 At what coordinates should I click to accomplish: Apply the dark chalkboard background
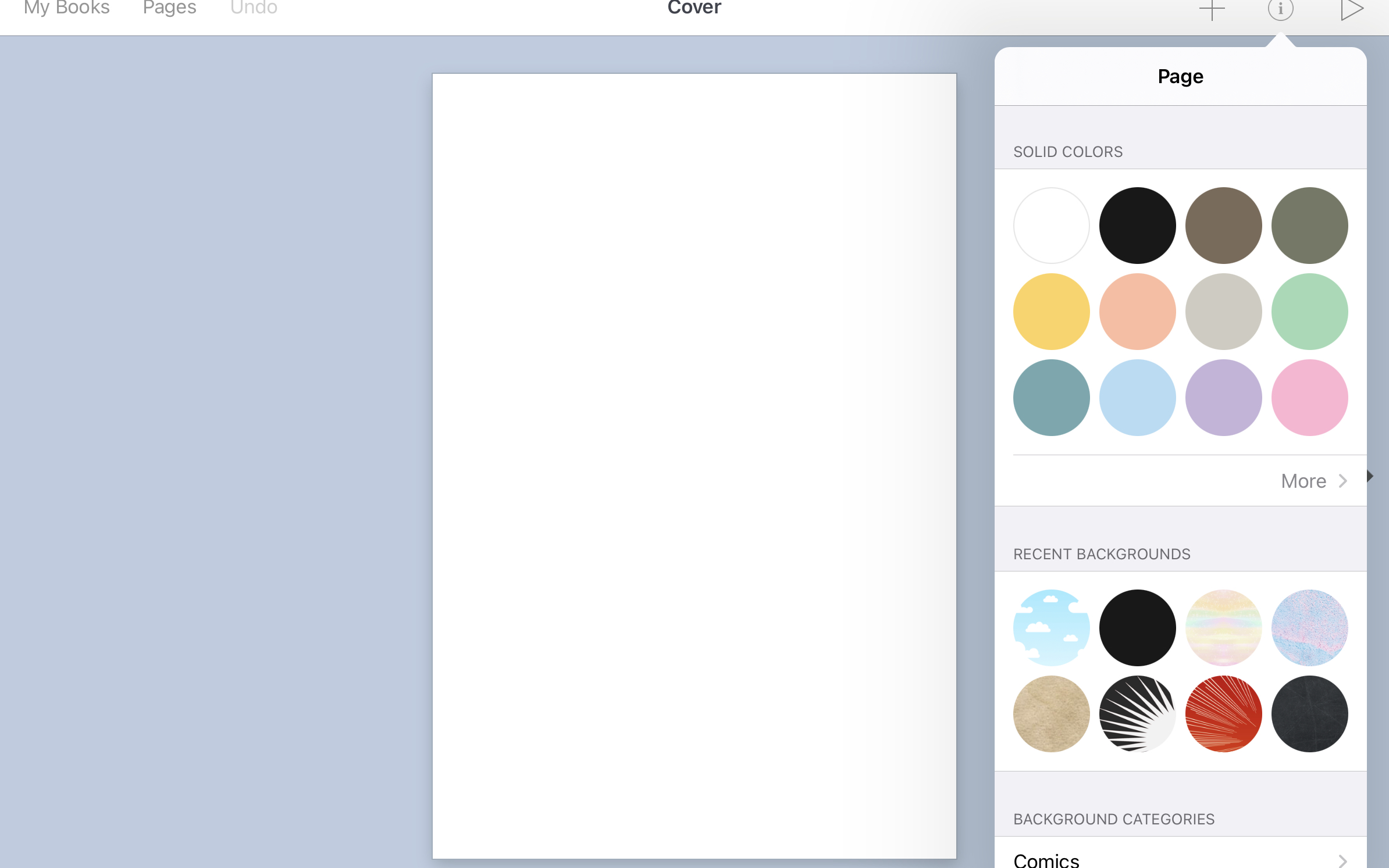[x=1309, y=714]
